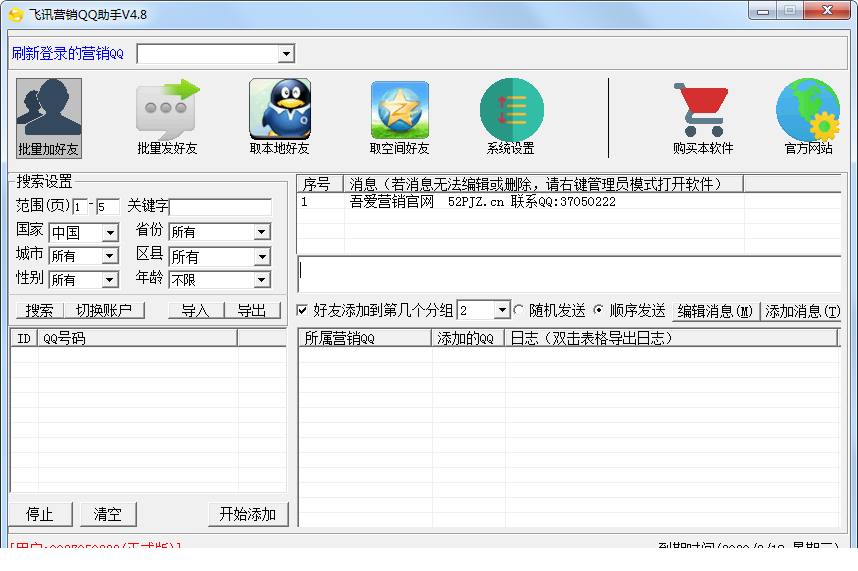Click the 切换账户 switch account button
Image resolution: width=858 pixels, height=571 pixels.
point(104,311)
